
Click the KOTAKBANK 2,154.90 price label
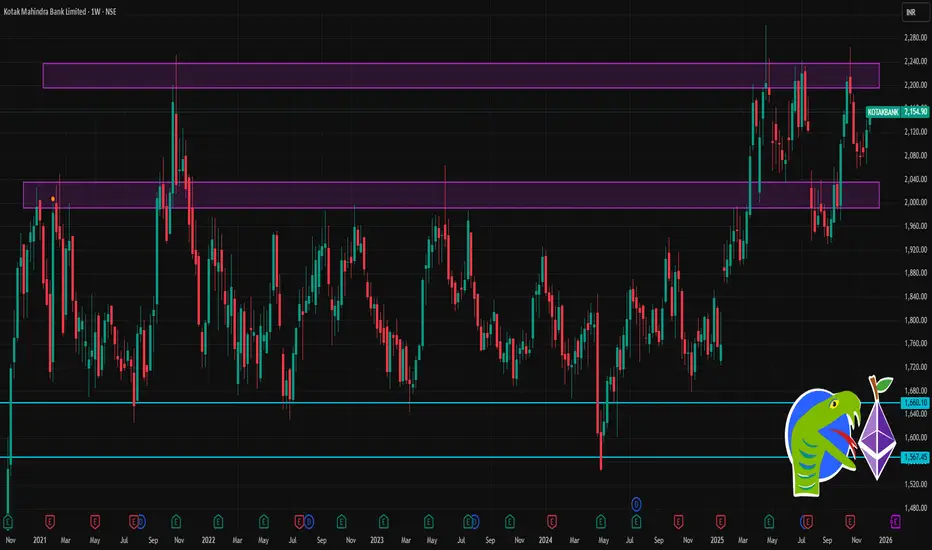point(897,112)
